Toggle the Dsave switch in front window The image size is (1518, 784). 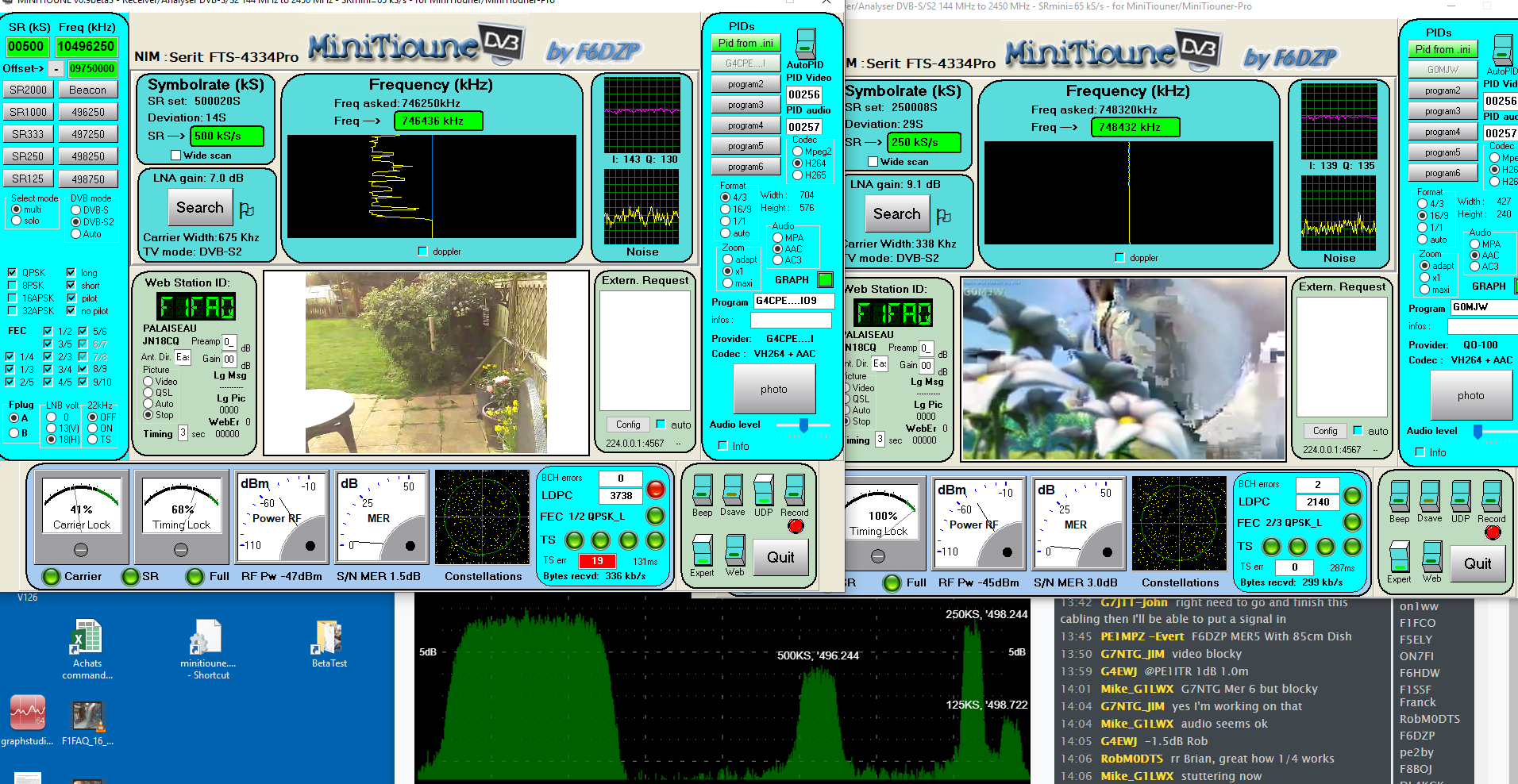[733, 490]
